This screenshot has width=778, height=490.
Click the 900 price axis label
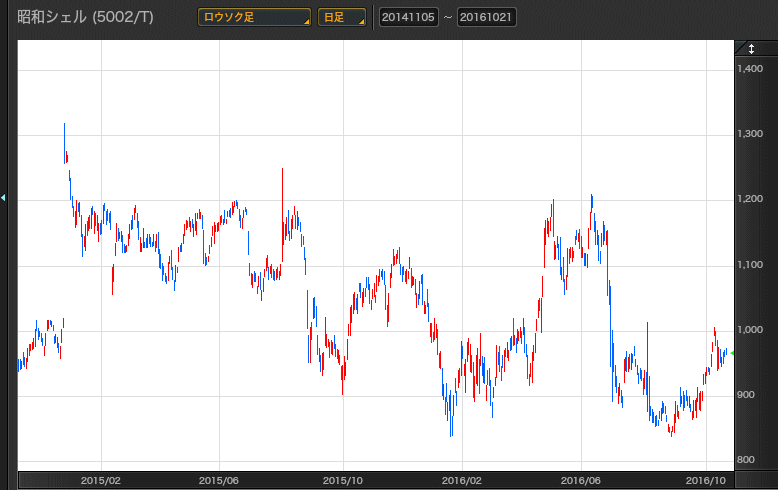[746, 395]
